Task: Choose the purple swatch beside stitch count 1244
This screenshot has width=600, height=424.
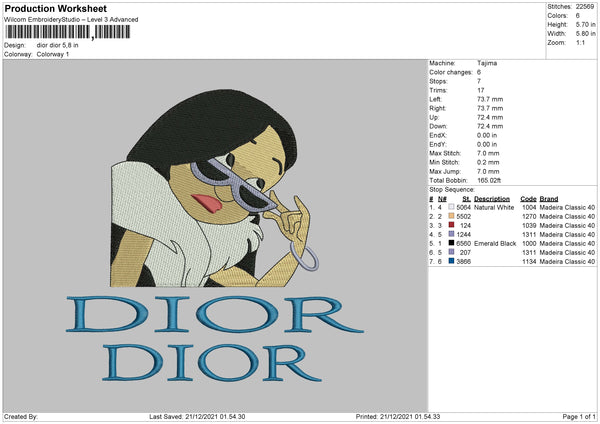Action: [x=452, y=234]
